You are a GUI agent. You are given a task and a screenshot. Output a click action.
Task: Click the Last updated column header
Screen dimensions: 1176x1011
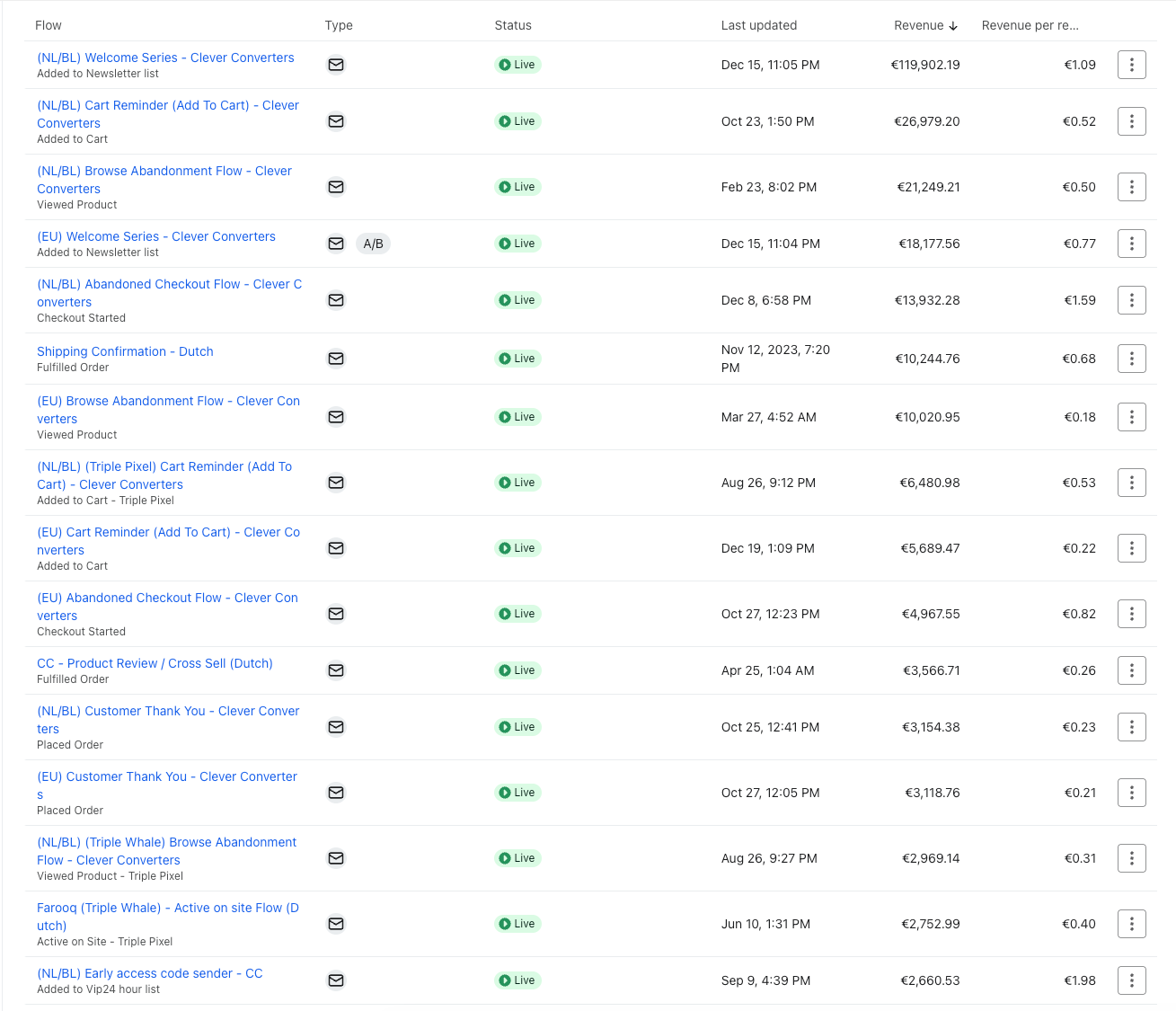click(x=759, y=25)
